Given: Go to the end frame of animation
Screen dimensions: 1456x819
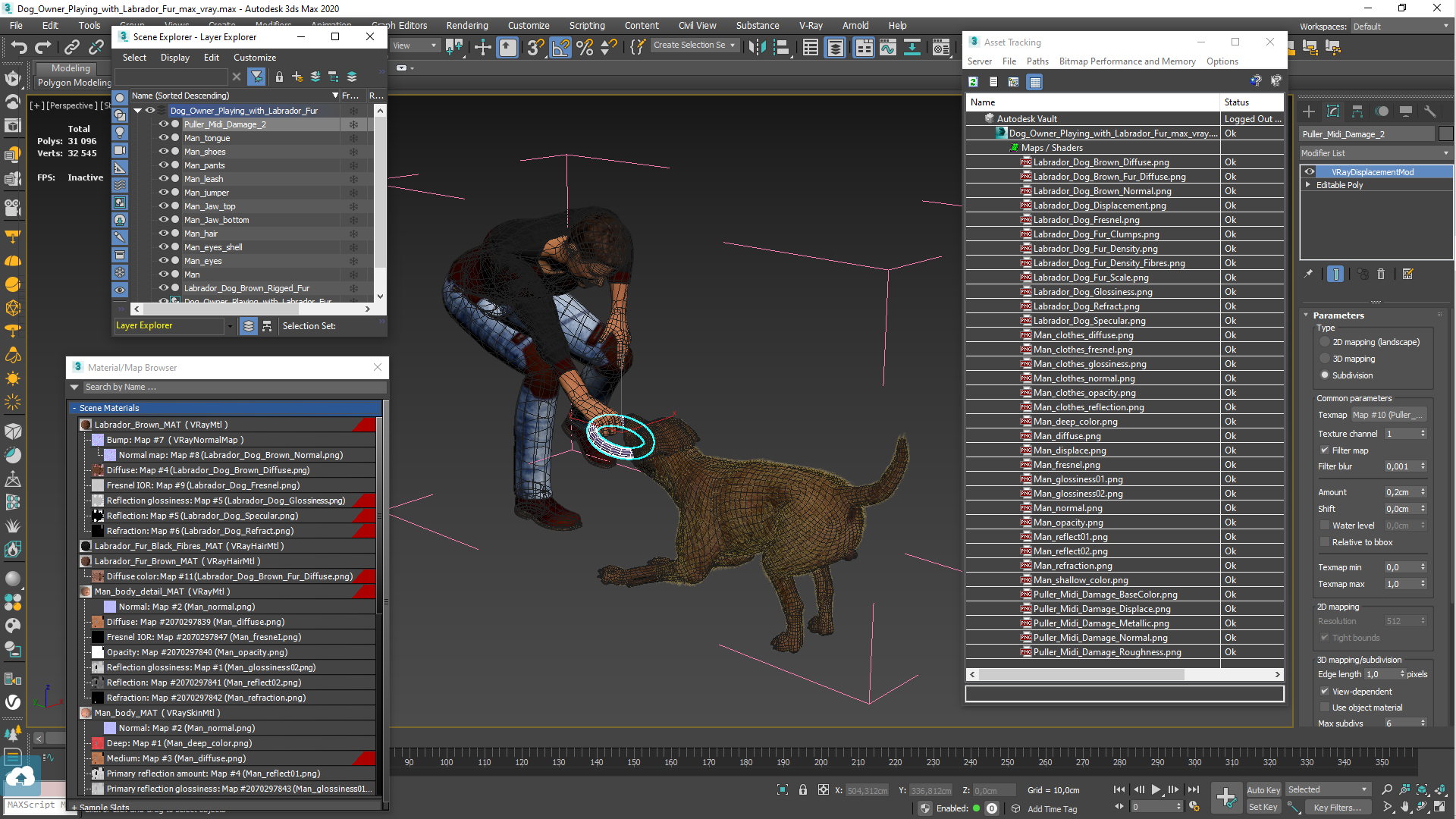Looking at the screenshot, I should tap(1193, 789).
